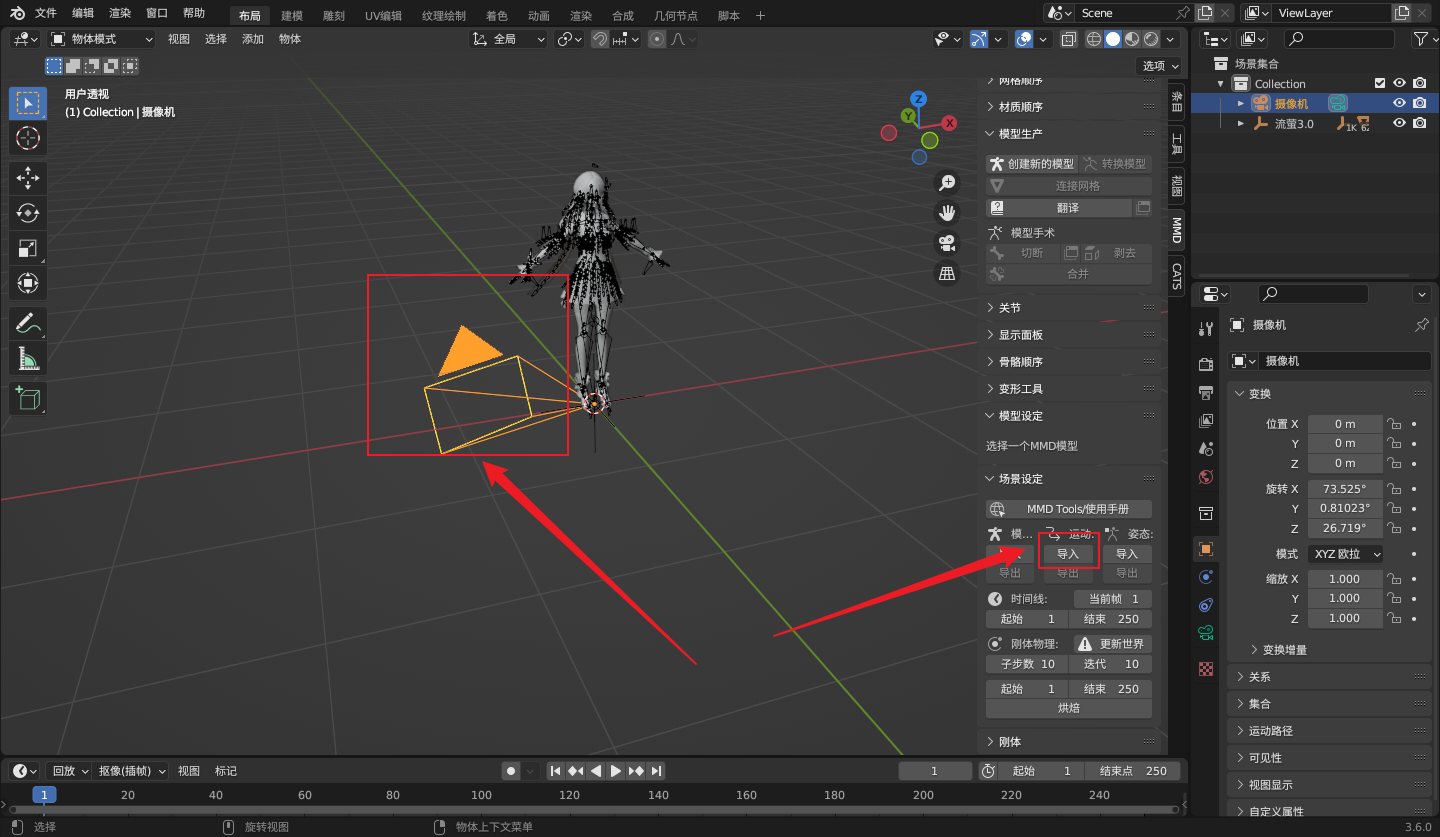Switch to the 建模 workspace tab
Image resolution: width=1440 pixels, height=837 pixels.
(291, 16)
